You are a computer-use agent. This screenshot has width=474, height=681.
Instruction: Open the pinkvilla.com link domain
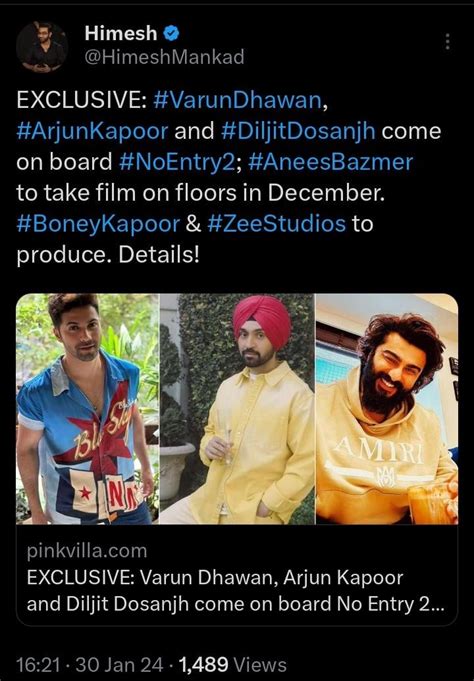tap(87, 551)
